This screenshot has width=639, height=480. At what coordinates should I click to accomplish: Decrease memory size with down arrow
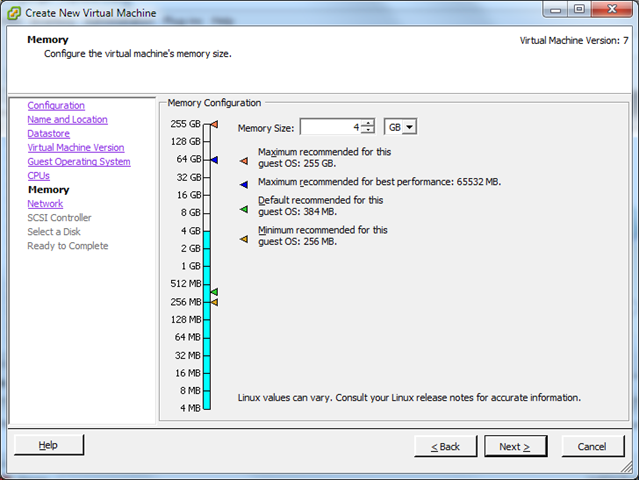pyautogui.click(x=368, y=131)
